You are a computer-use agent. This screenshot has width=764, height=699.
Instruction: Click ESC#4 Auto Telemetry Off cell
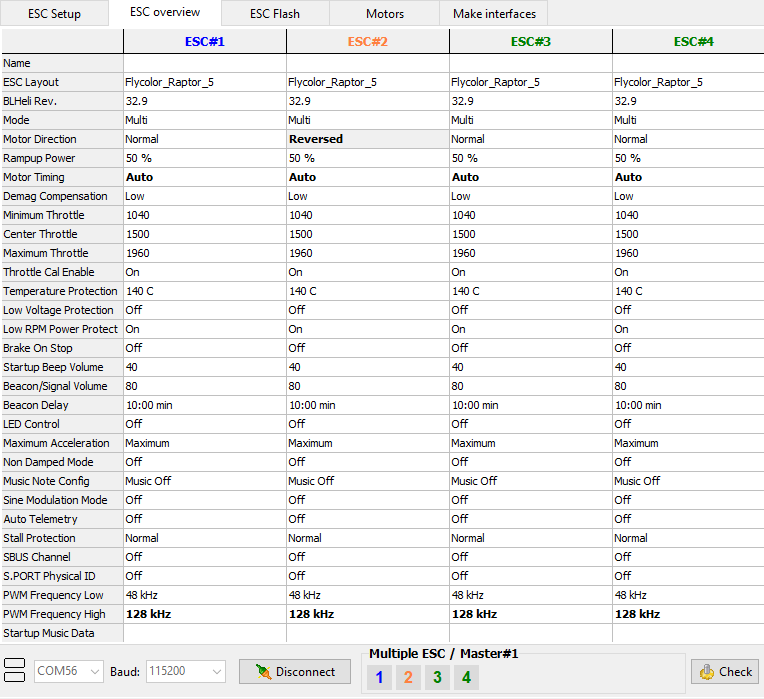[x=688, y=519]
